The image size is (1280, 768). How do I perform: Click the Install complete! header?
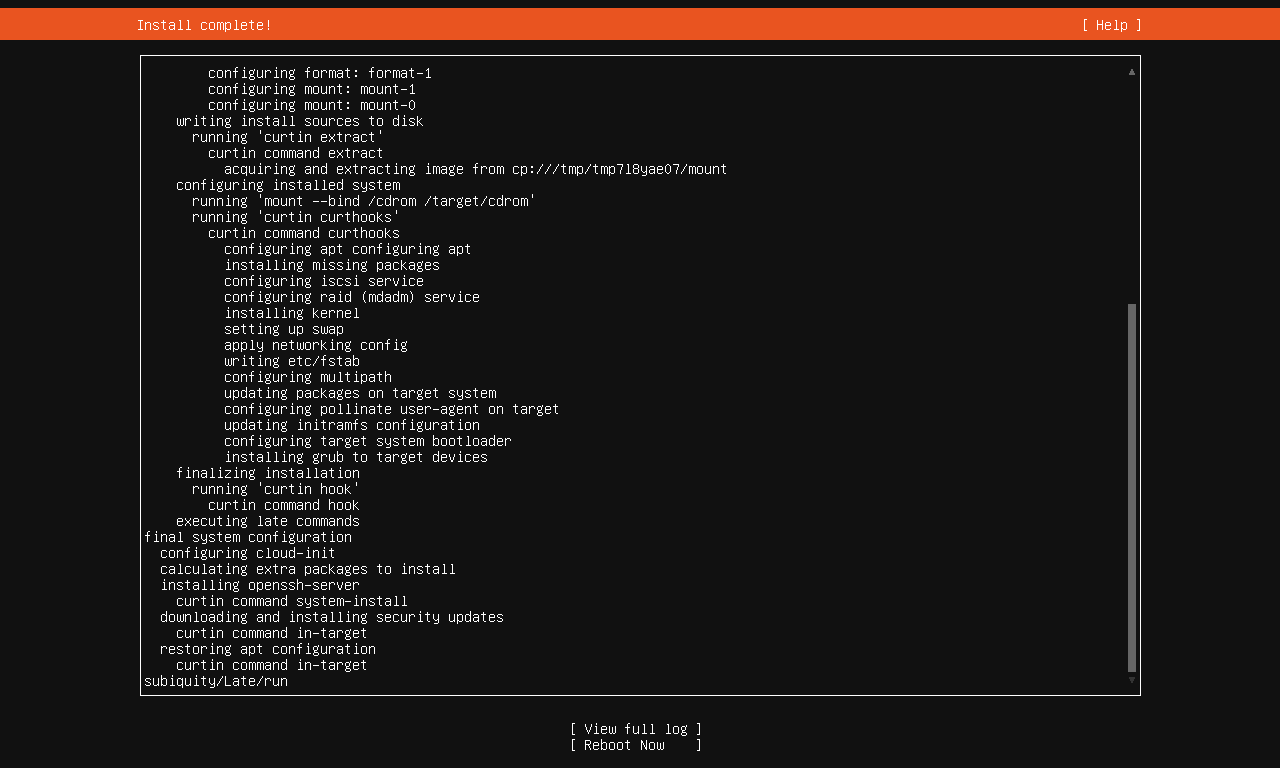pos(203,24)
